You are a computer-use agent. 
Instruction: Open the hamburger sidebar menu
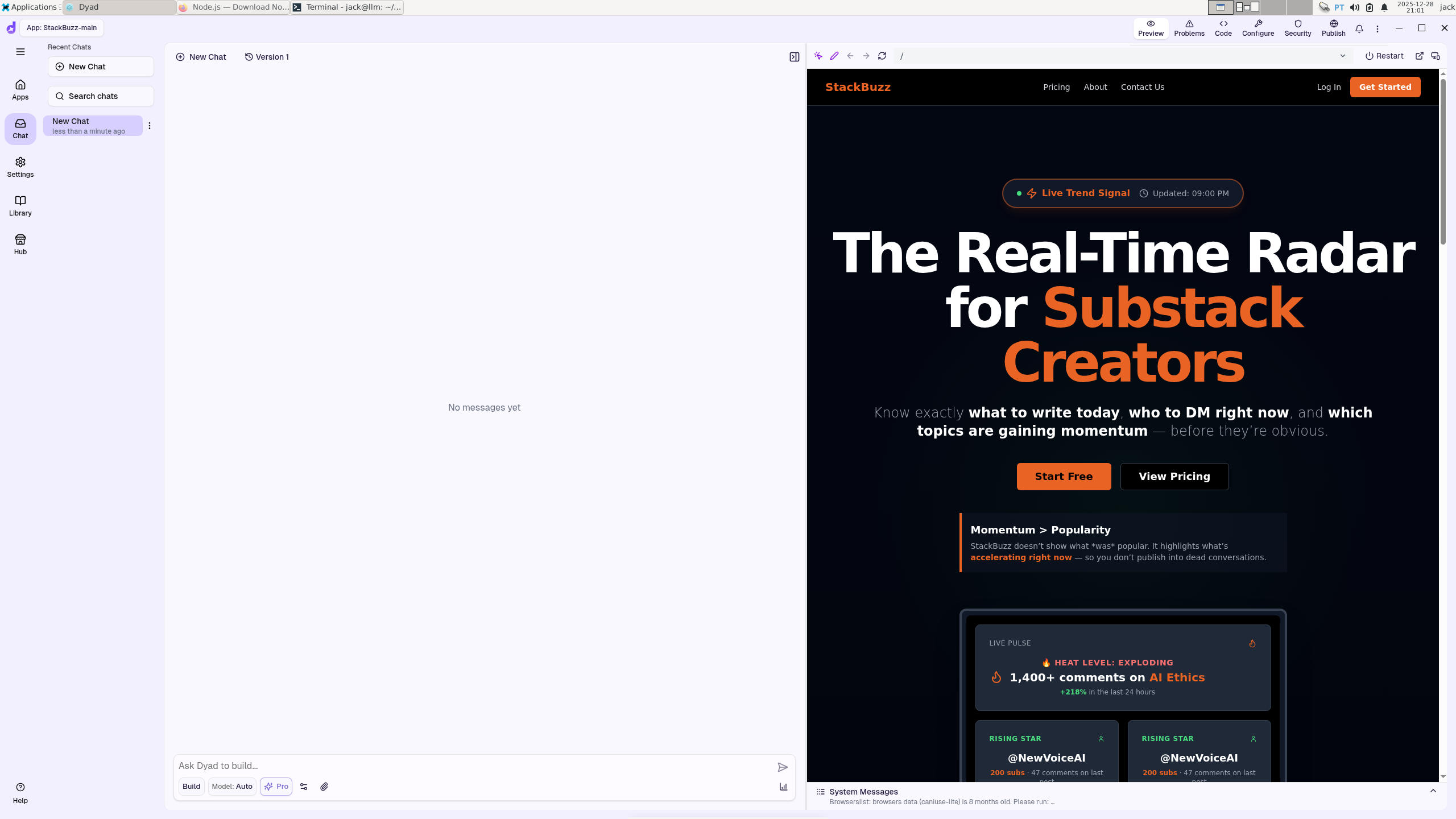pos(20,52)
